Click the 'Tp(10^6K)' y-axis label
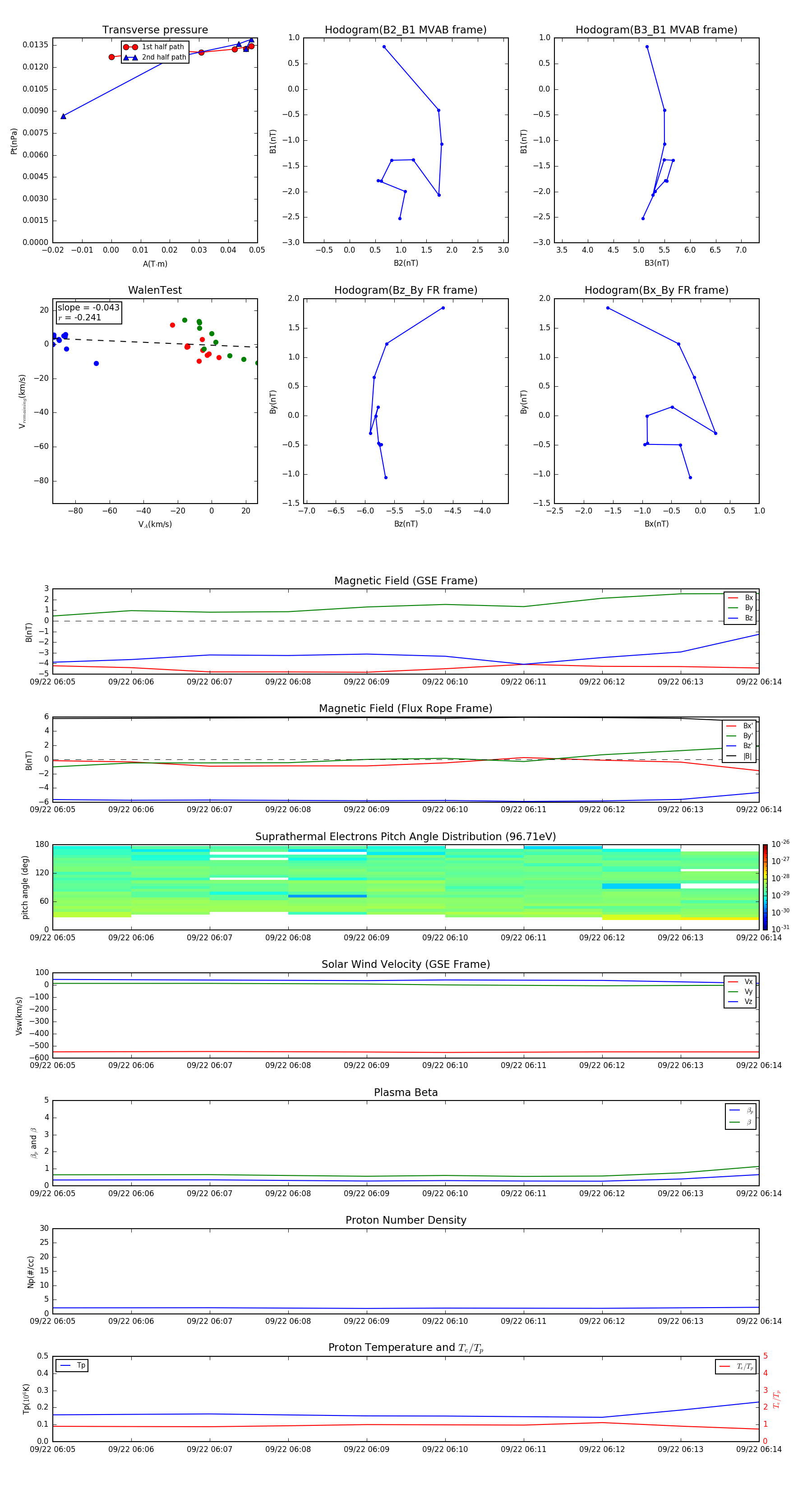This screenshot has width=812, height=1489. coord(26,1399)
